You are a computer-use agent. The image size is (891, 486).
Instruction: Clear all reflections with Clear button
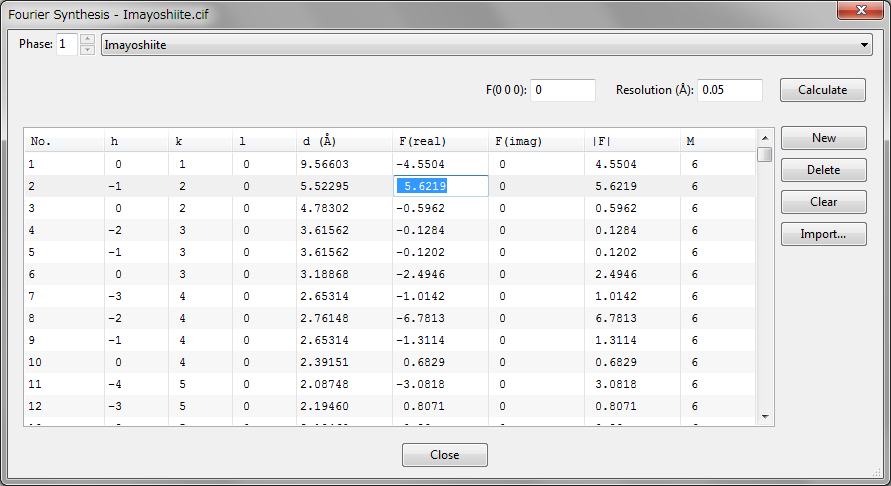[823, 202]
